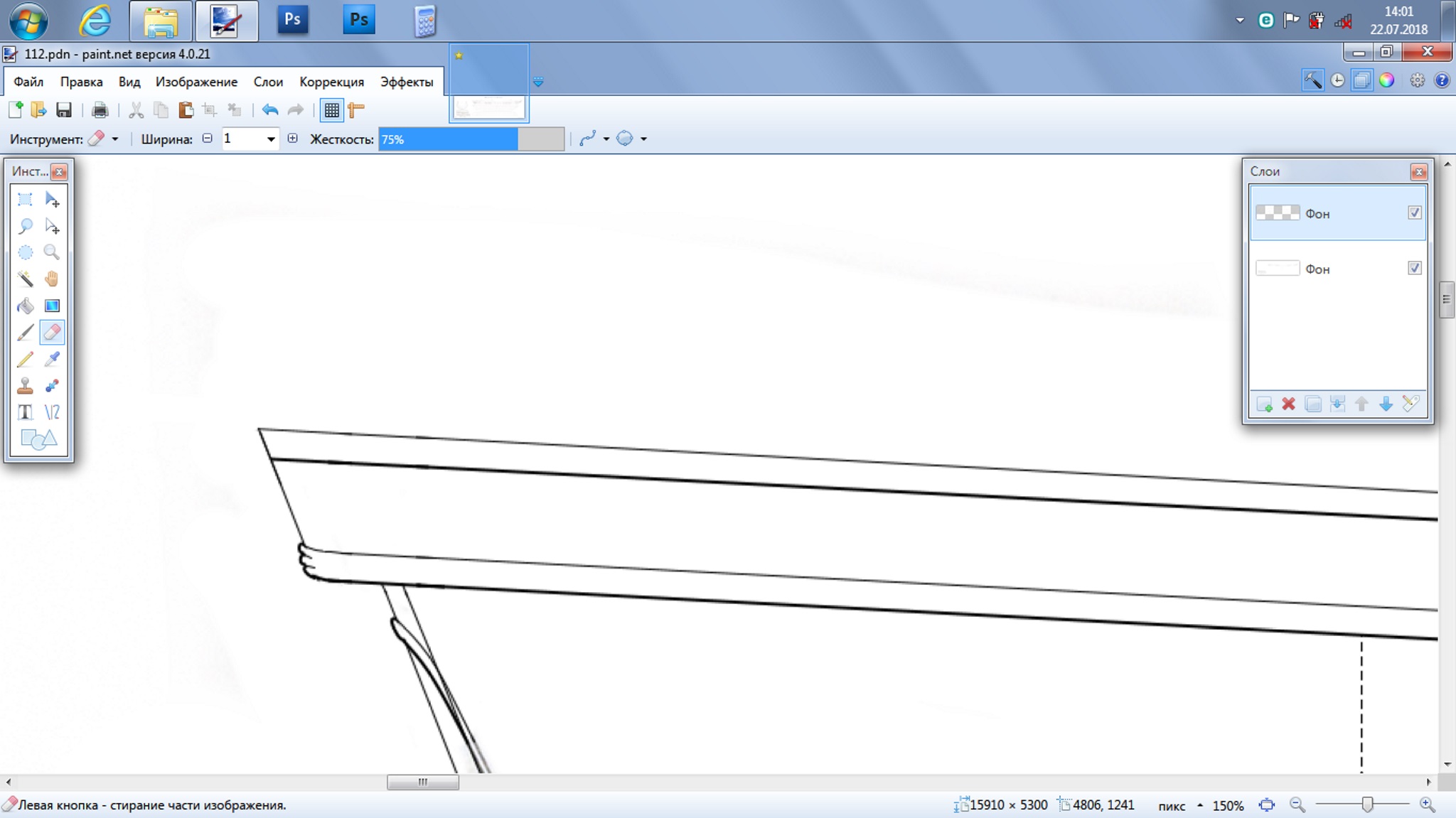
Task: Increase brush width with plus button
Action: [292, 139]
